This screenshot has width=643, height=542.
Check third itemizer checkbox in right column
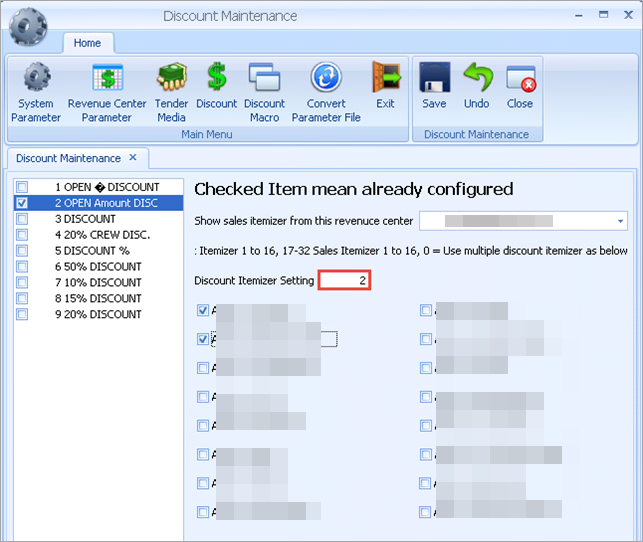(x=426, y=368)
